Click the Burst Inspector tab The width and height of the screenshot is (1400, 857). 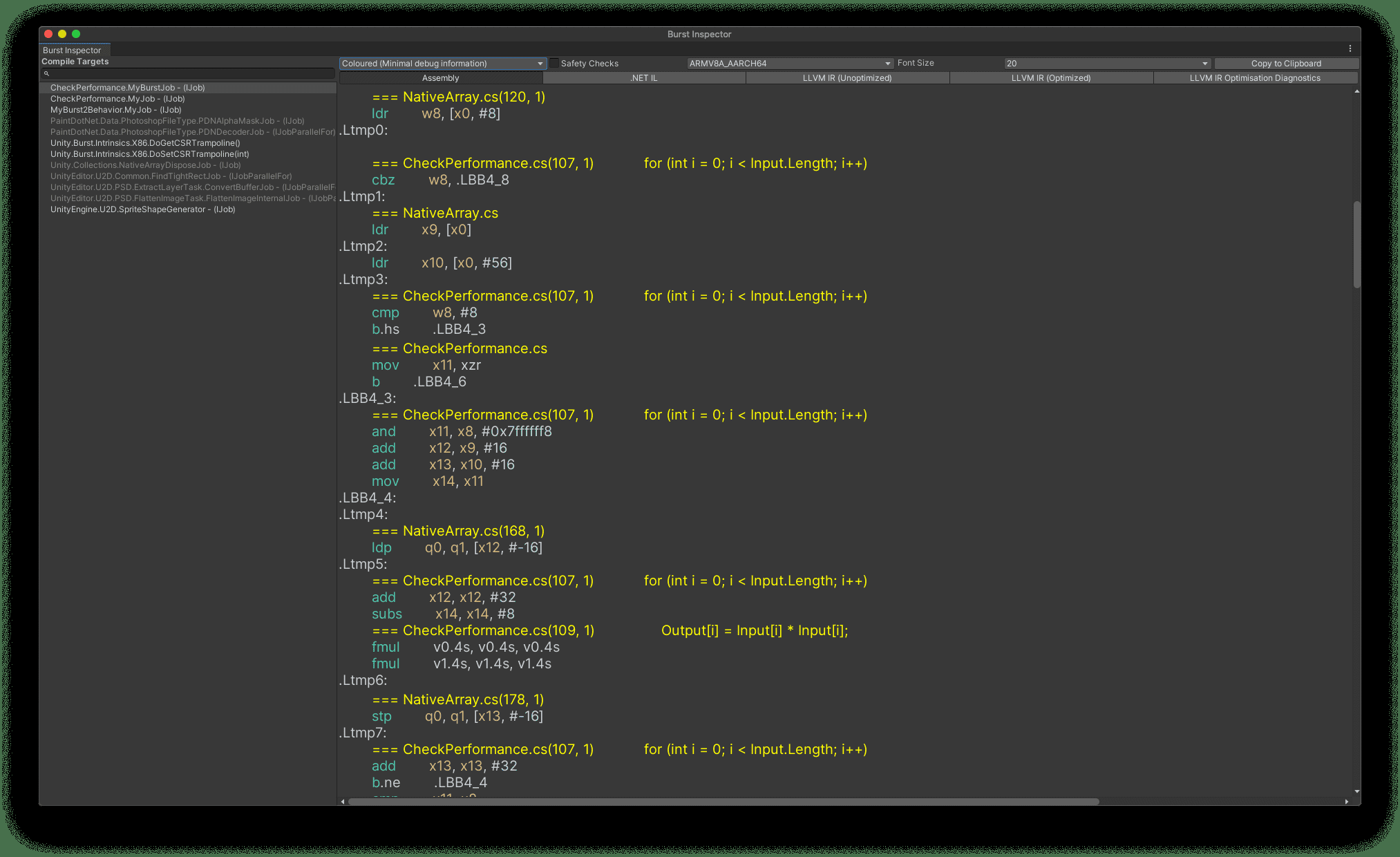click(x=73, y=50)
